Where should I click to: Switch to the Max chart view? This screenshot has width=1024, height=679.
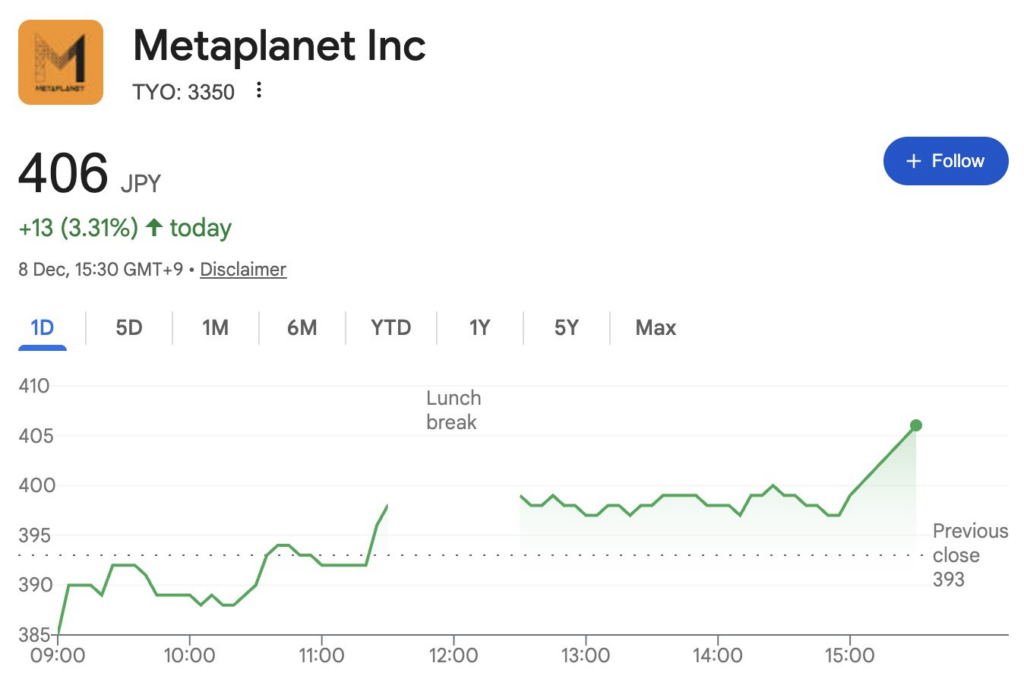654,327
